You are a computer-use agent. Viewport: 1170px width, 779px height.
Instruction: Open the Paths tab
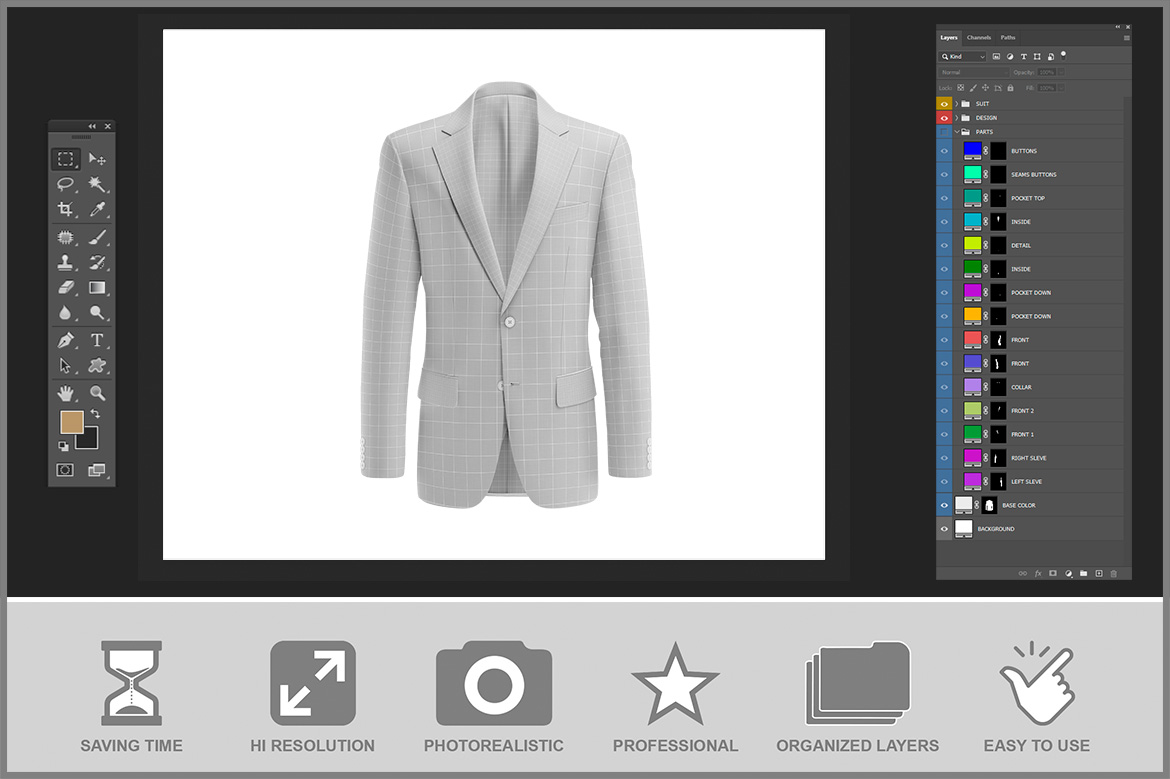(x=1008, y=38)
